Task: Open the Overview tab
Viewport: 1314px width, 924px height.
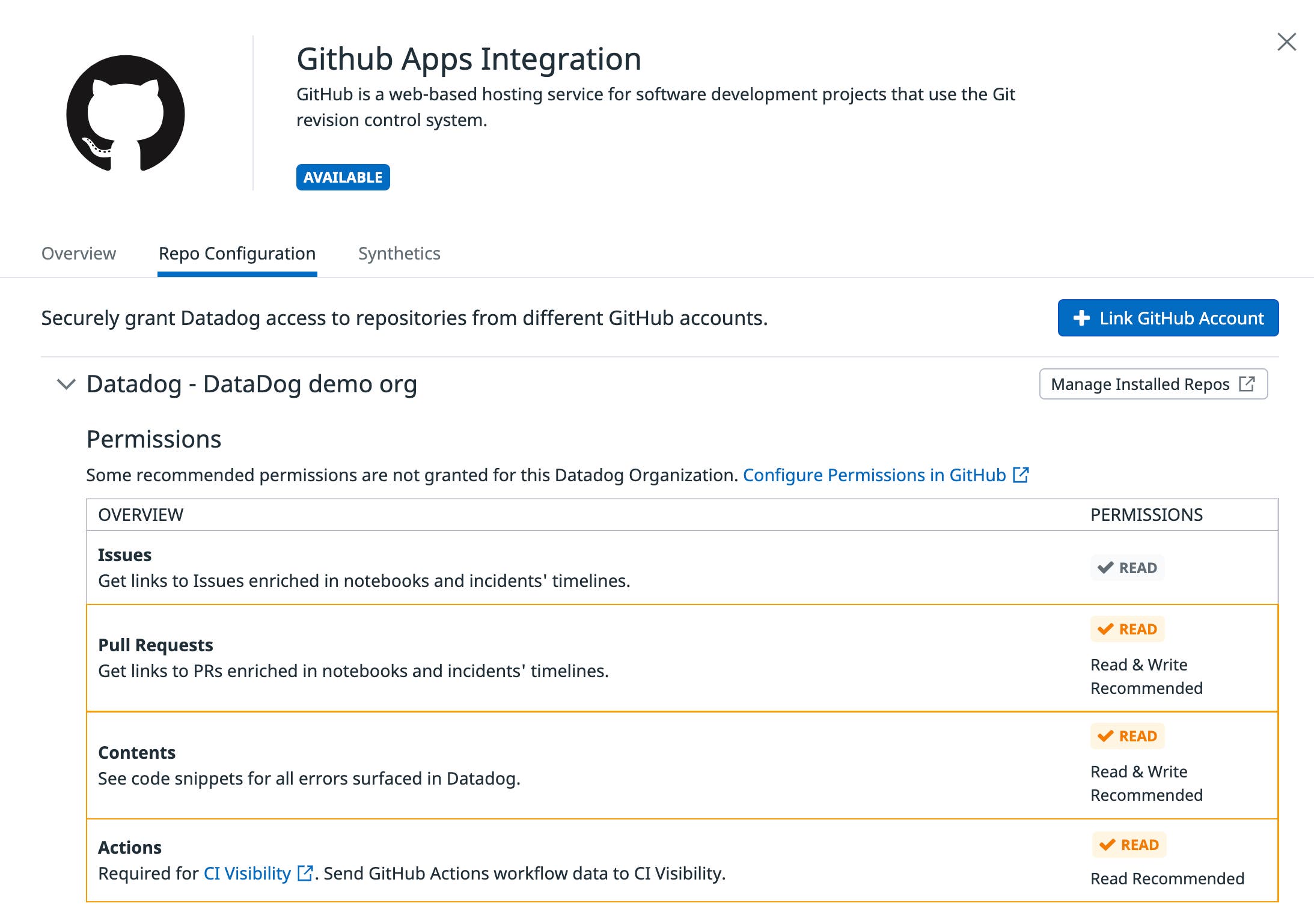Action: pos(79,253)
